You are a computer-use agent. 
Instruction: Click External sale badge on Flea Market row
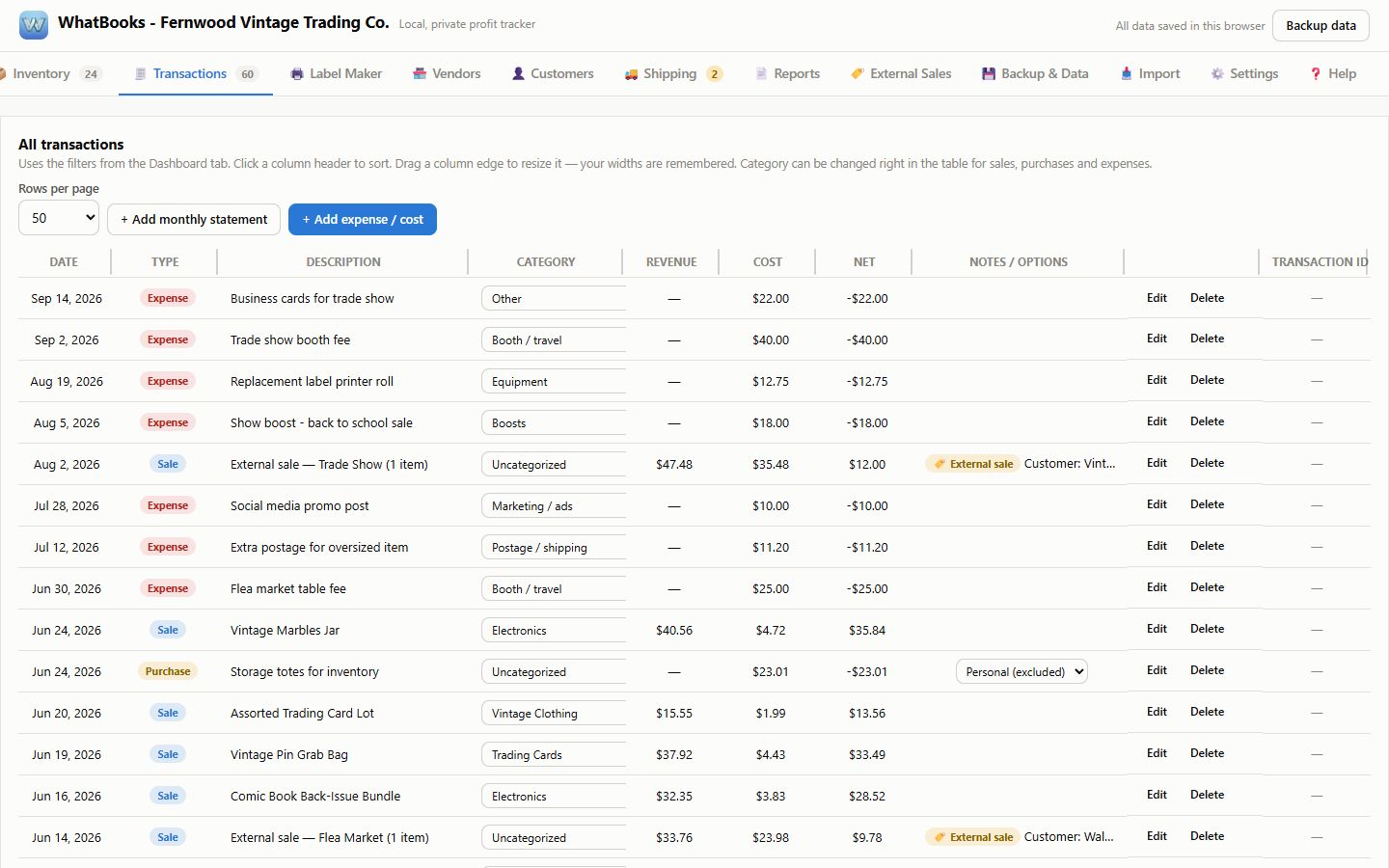point(972,837)
